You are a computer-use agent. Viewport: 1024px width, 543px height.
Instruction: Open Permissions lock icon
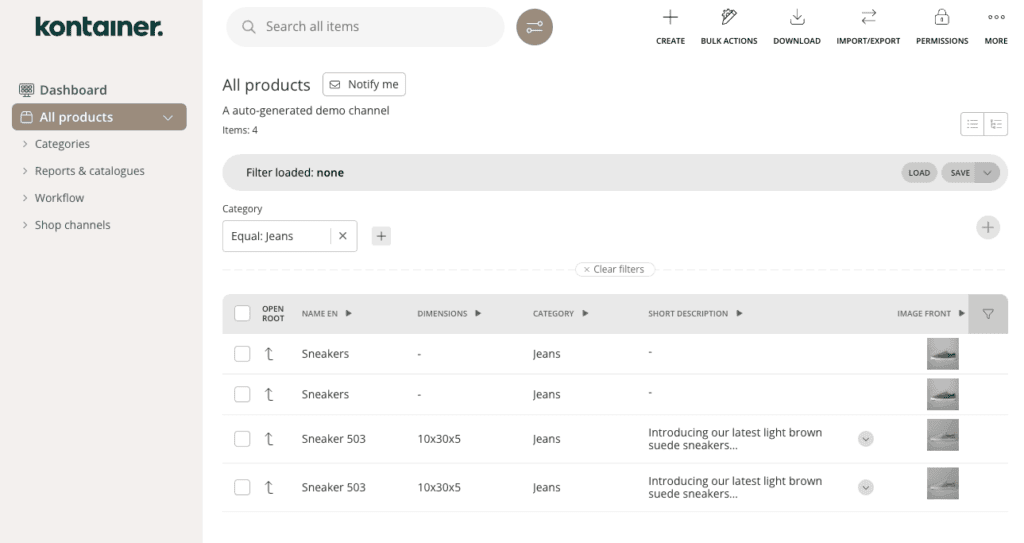(x=941, y=18)
